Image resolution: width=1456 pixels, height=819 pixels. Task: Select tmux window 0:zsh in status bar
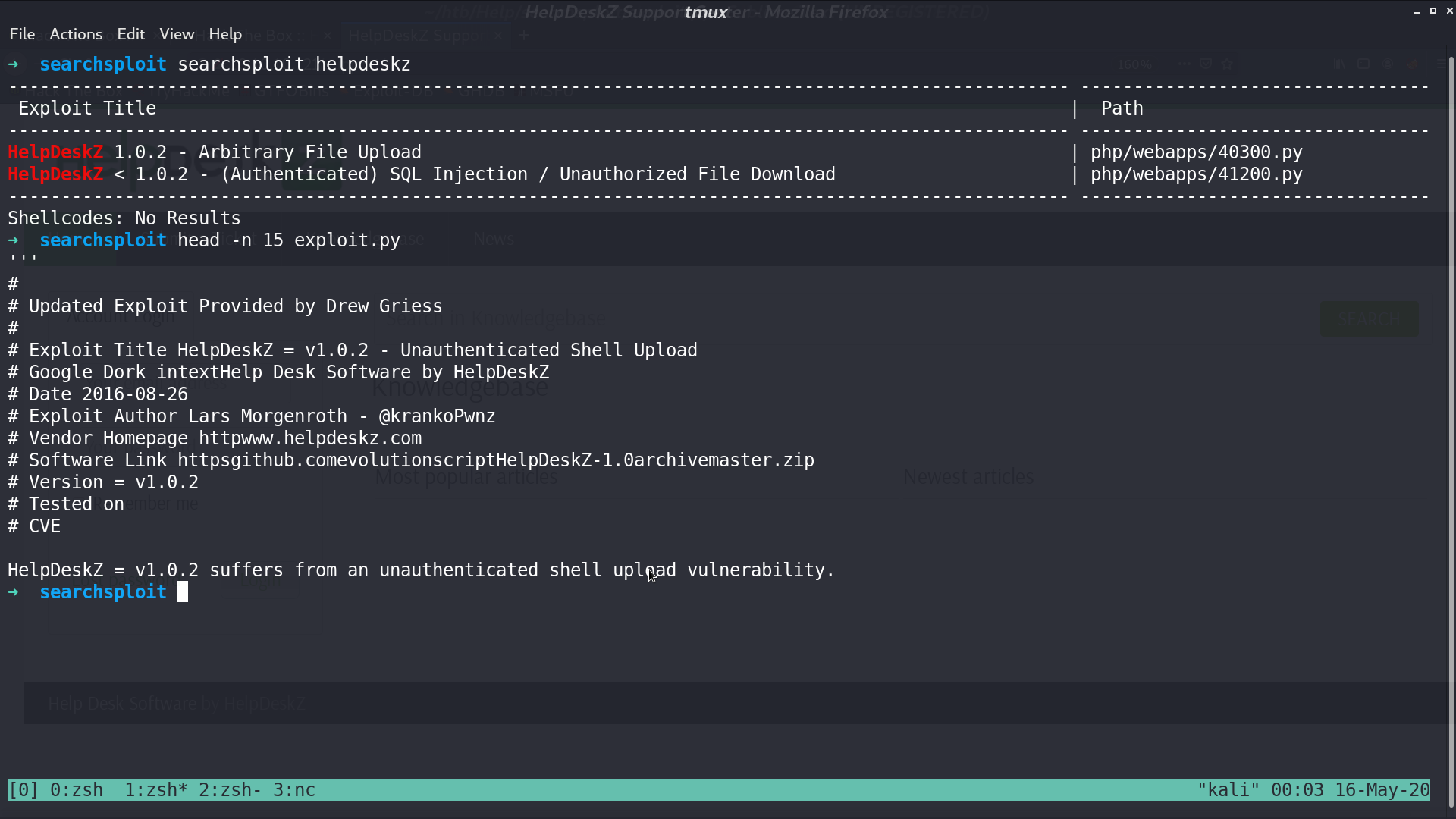coord(77,790)
